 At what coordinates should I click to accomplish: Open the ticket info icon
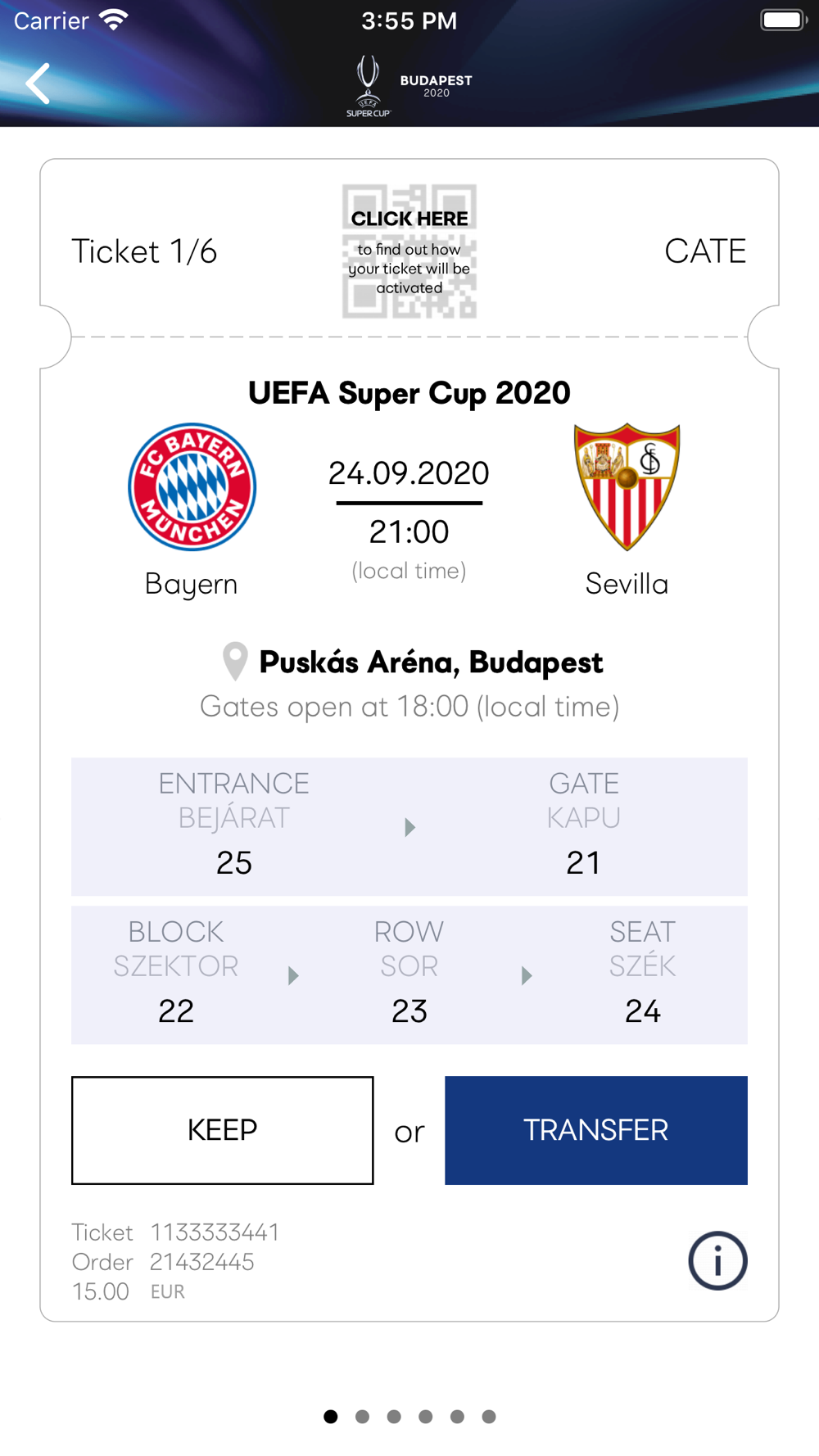(x=717, y=1261)
